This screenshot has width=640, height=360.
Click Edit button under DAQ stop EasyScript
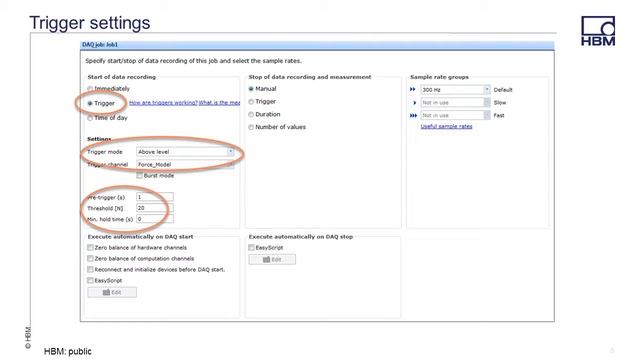(272, 260)
